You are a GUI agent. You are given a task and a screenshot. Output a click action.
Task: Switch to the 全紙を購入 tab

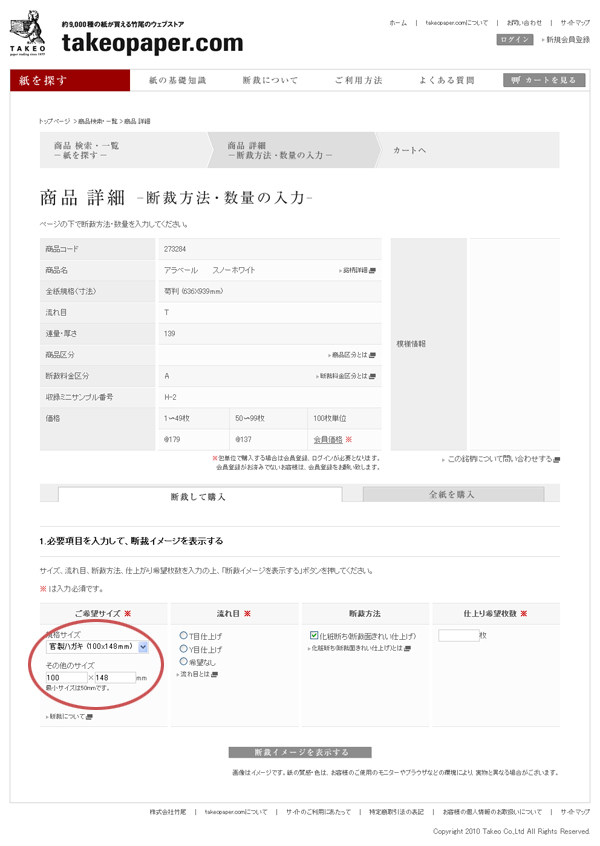(x=451, y=494)
